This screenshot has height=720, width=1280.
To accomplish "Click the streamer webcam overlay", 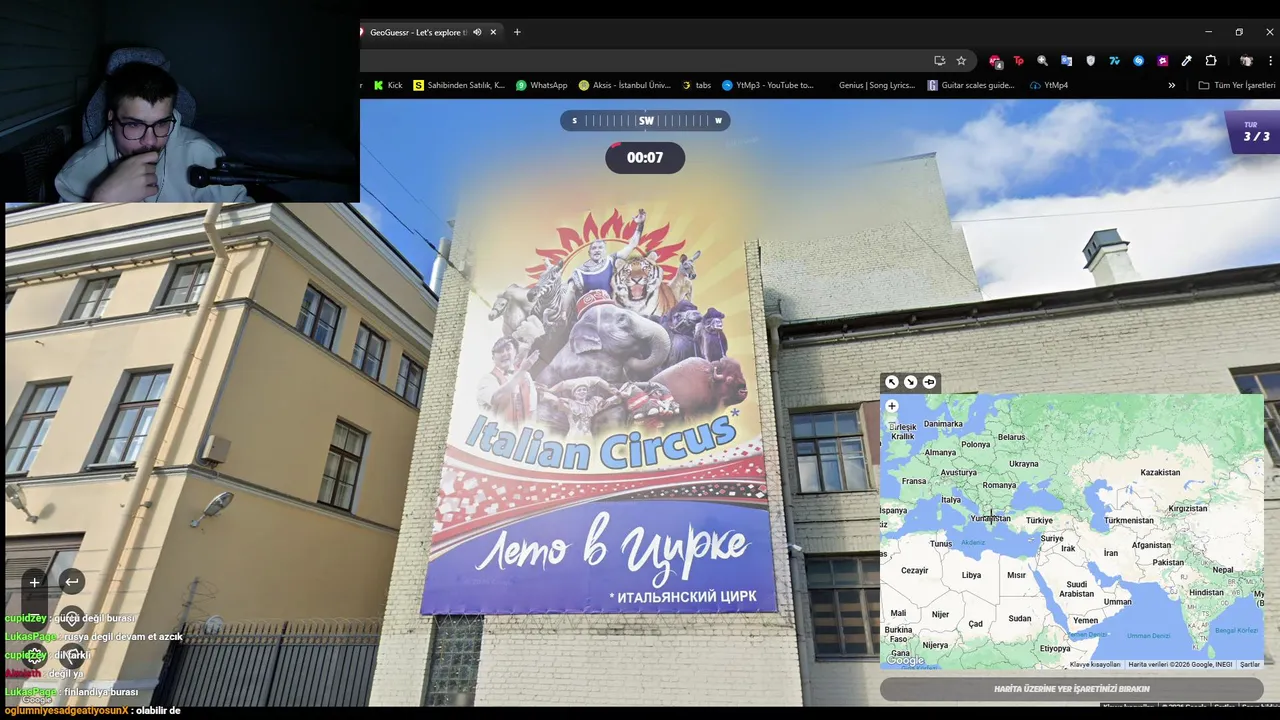I will (x=180, y=101).
